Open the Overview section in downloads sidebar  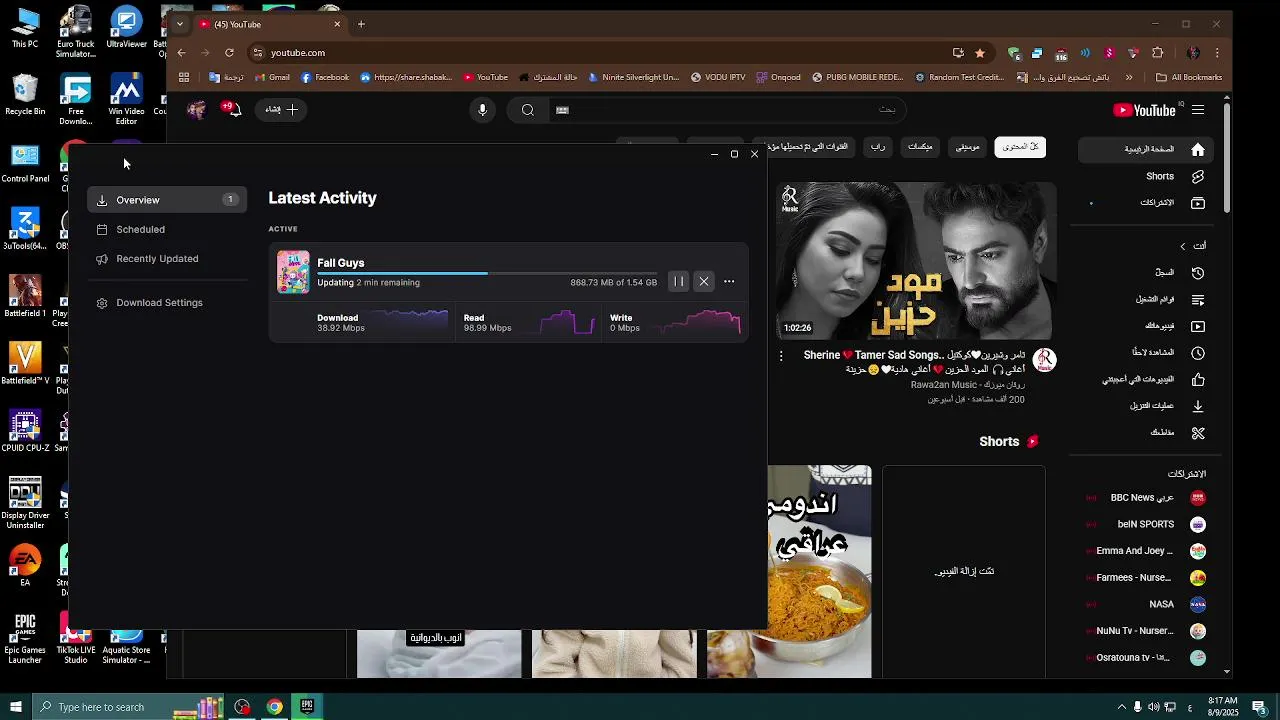(x=167, y=200)
